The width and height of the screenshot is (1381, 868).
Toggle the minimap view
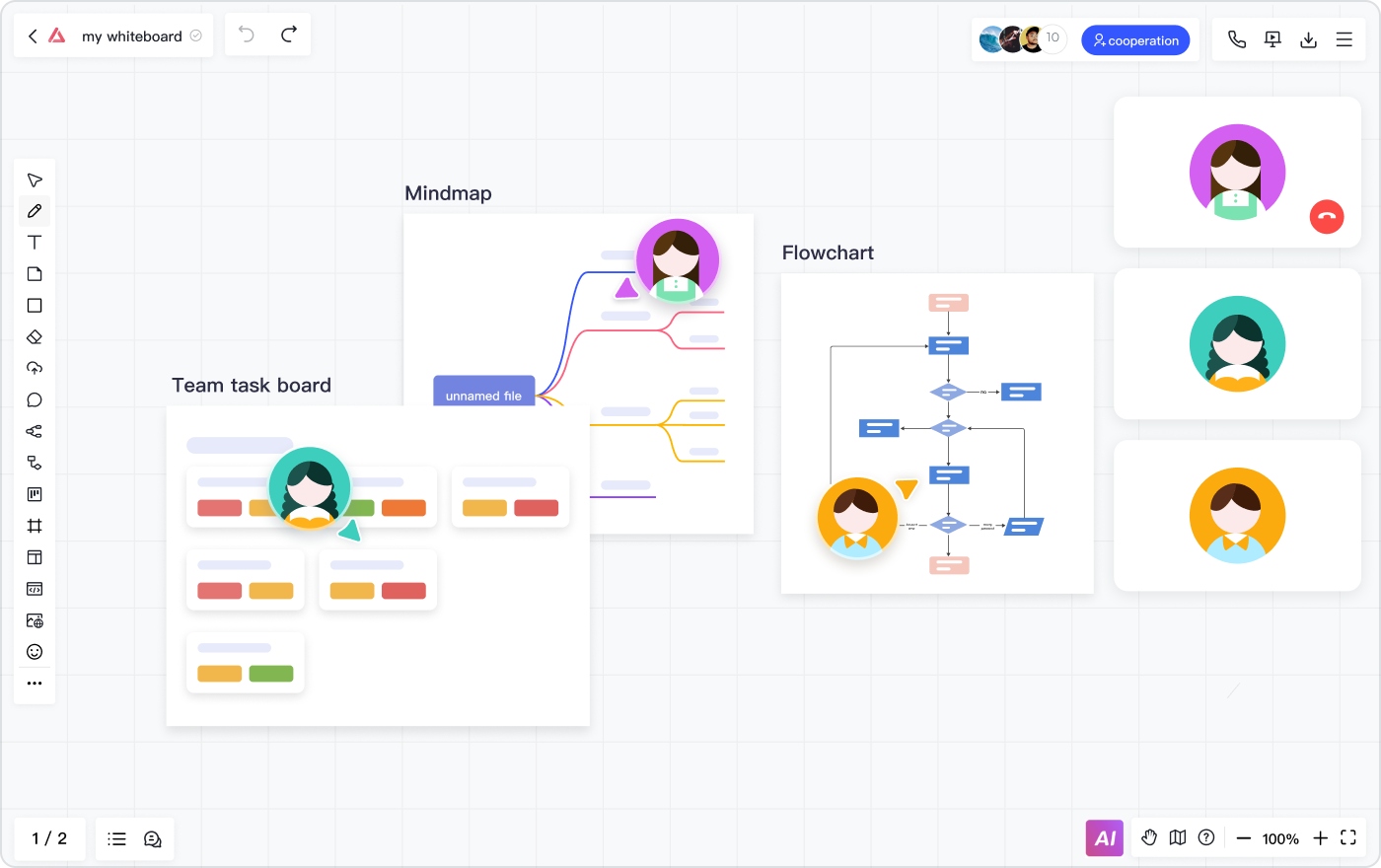click(1178, 837)
